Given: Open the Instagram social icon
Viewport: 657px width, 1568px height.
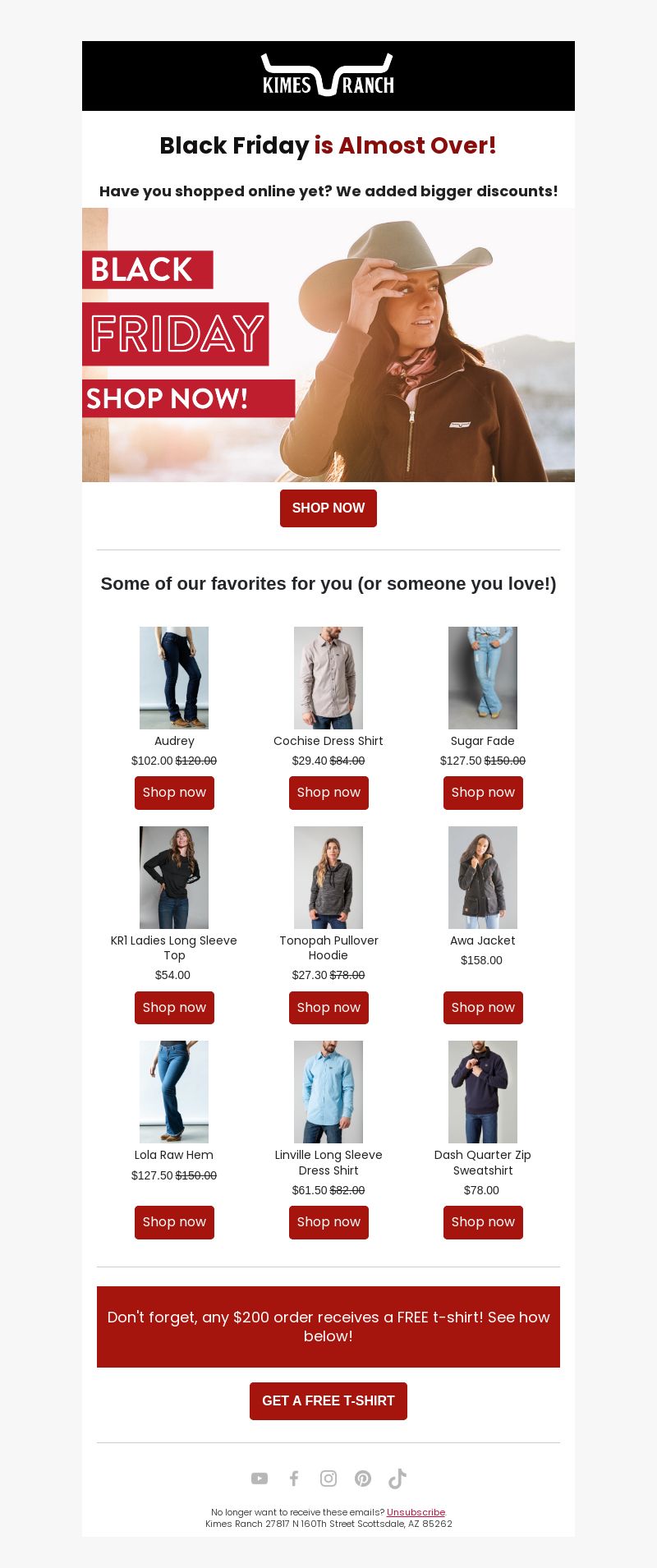Looking at the screenshot, I should click(x=328, y=1478).
